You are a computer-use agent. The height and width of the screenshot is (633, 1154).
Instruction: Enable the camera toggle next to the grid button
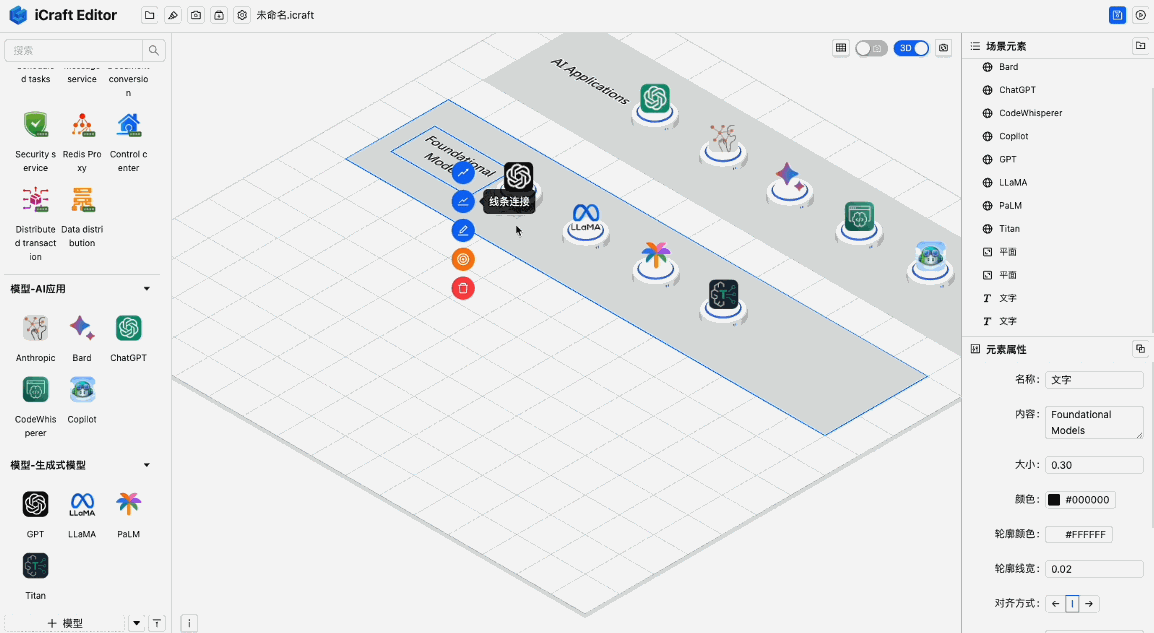[x=870, y=47]
